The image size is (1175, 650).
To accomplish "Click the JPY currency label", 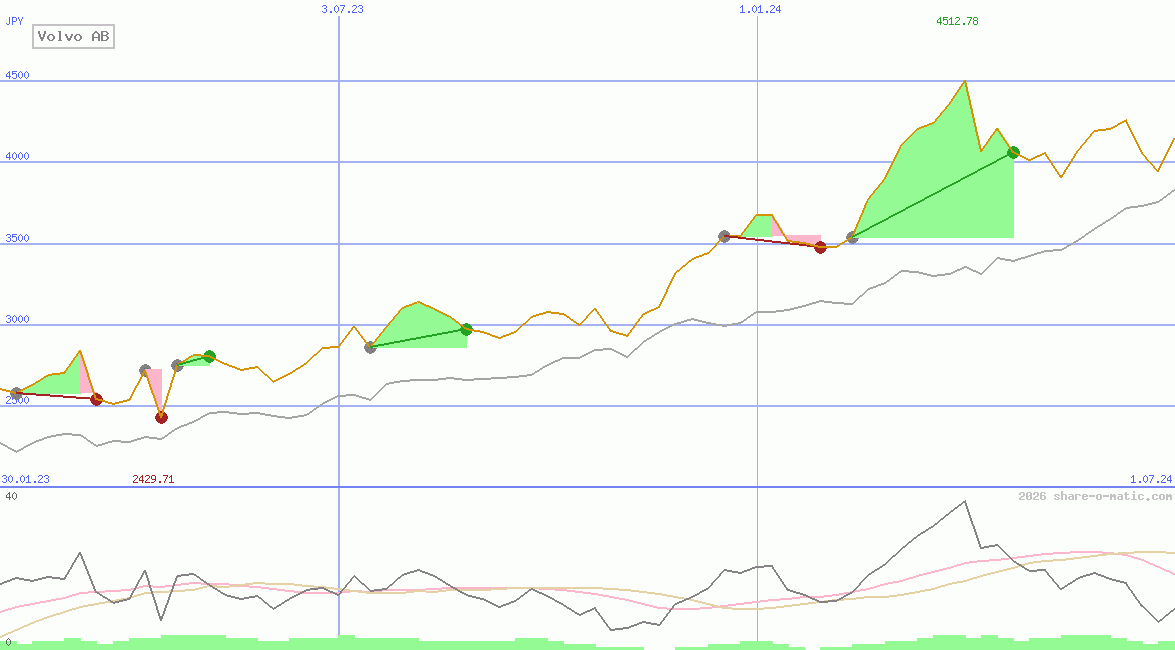I will [14, 21].
